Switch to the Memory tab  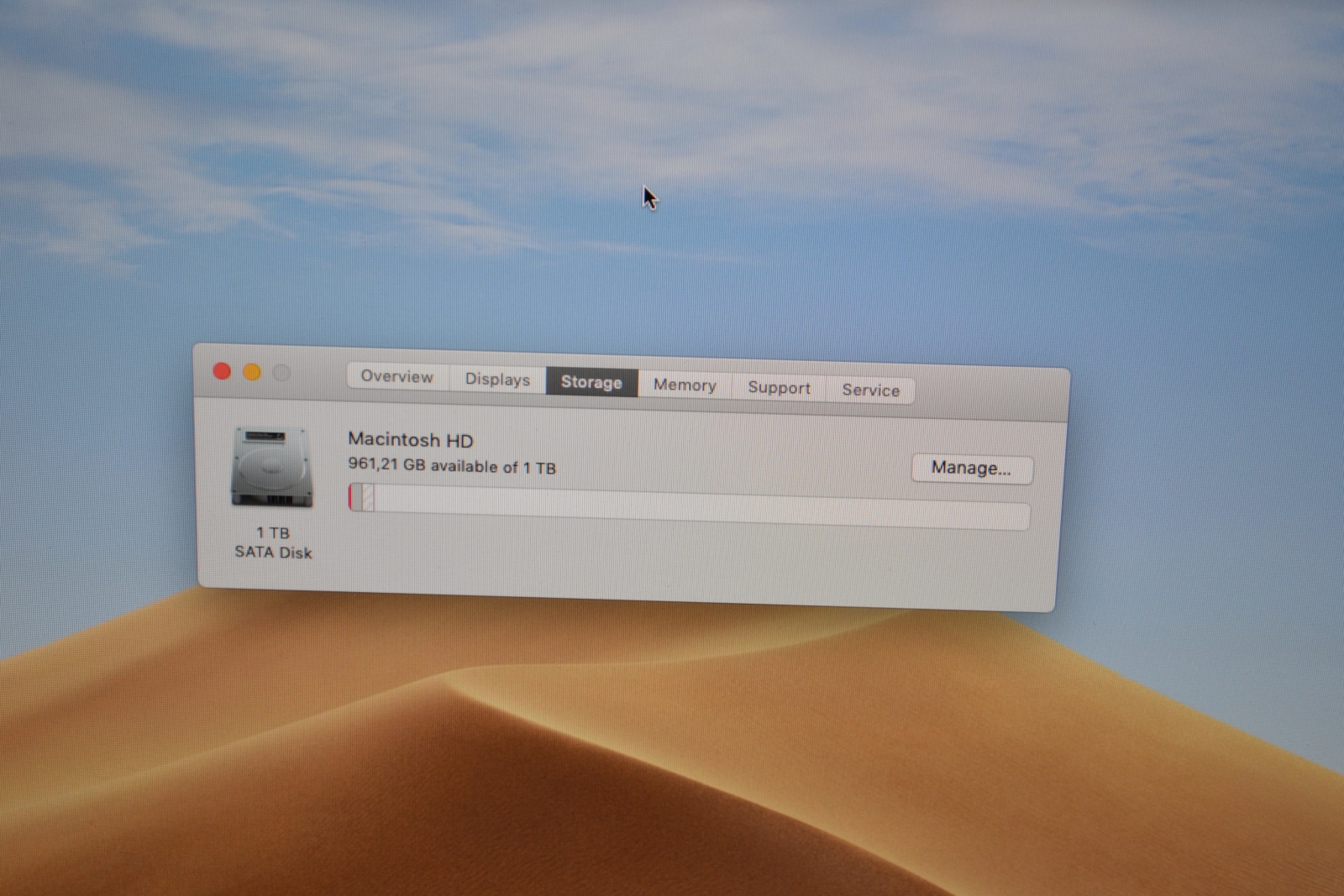pyautogui.click(x=685, y=385)
